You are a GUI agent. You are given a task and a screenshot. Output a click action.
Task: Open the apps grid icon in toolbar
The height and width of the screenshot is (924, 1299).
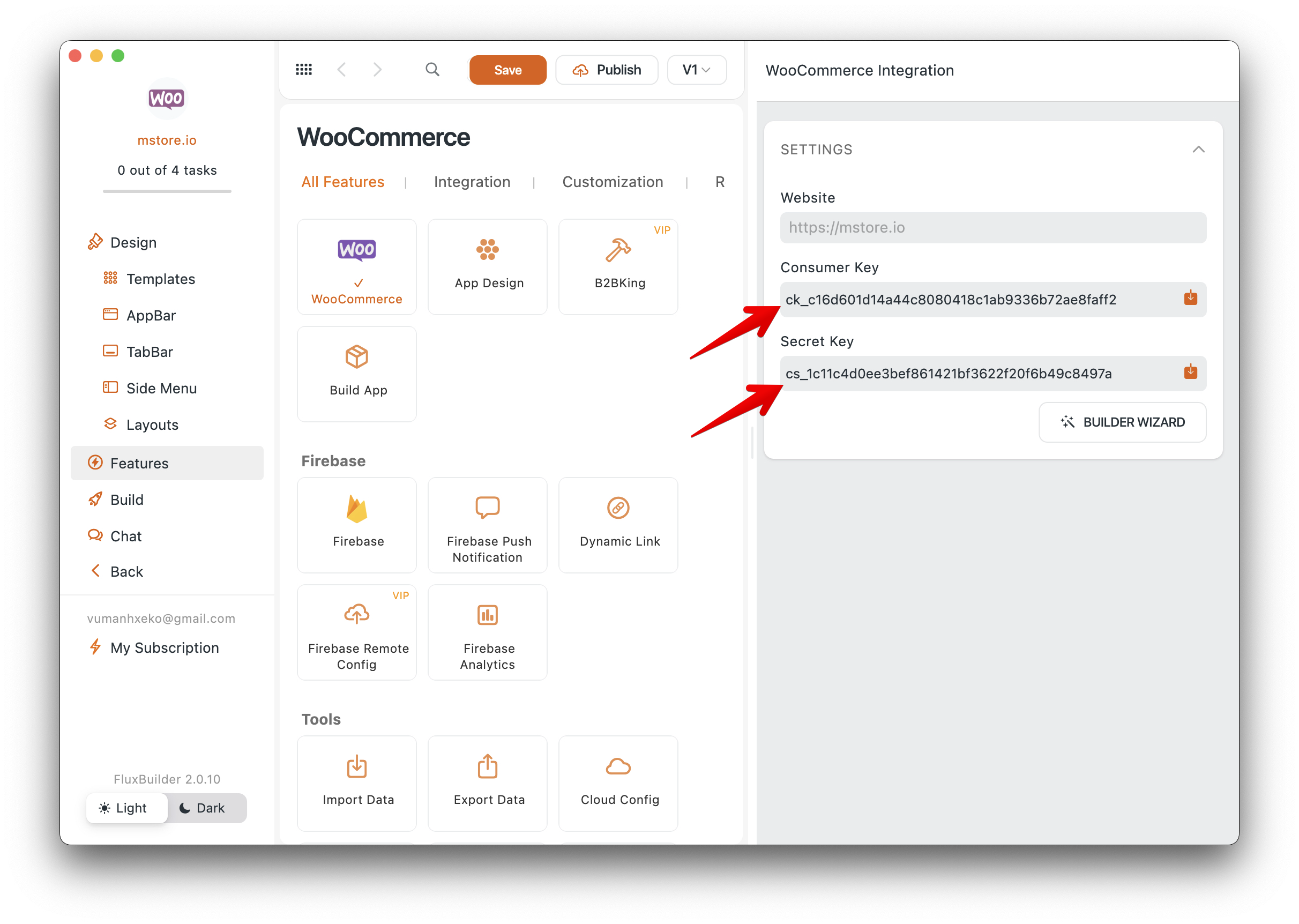[x=304, y=70]
